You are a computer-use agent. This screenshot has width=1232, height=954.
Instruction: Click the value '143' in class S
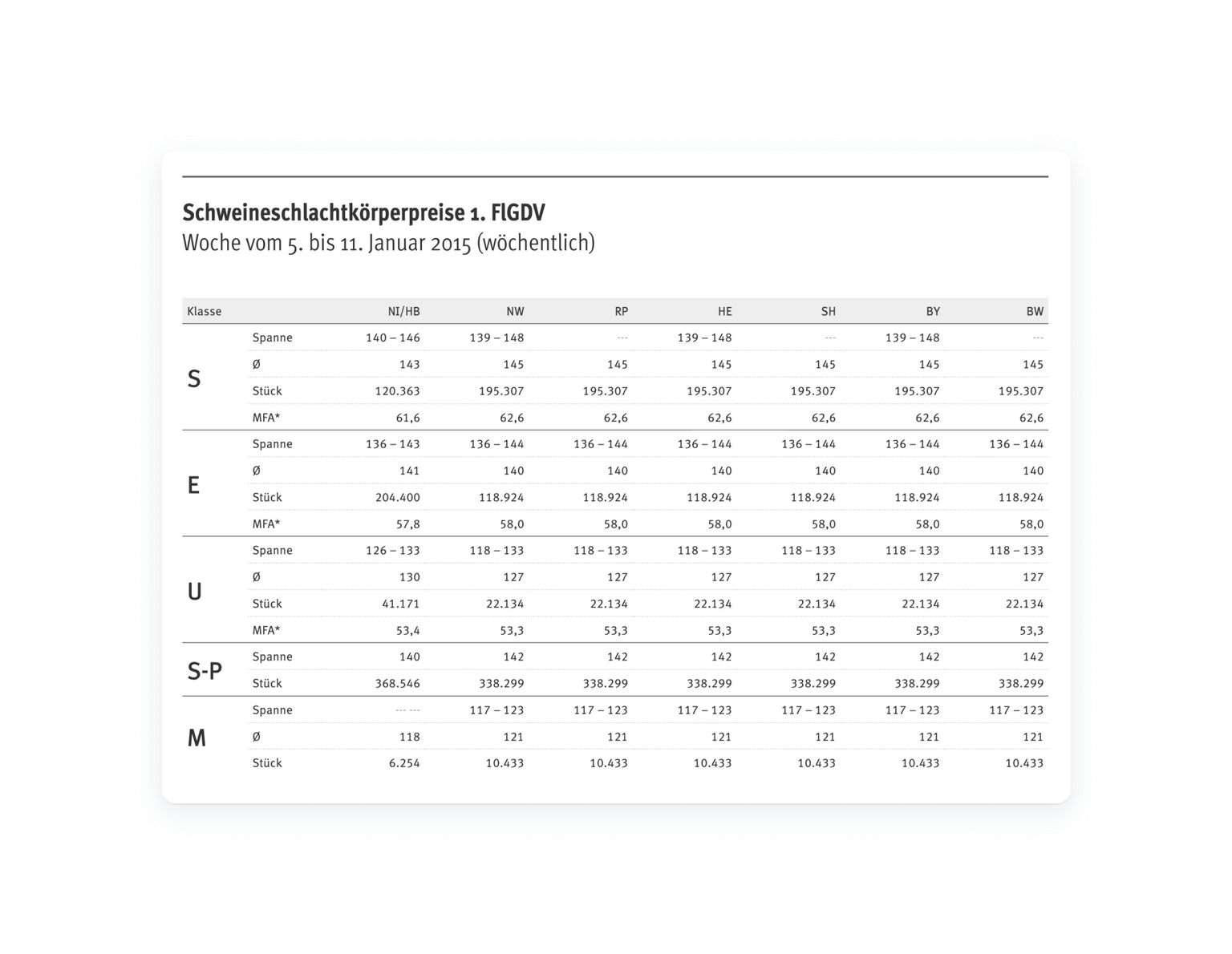[410, 364]
